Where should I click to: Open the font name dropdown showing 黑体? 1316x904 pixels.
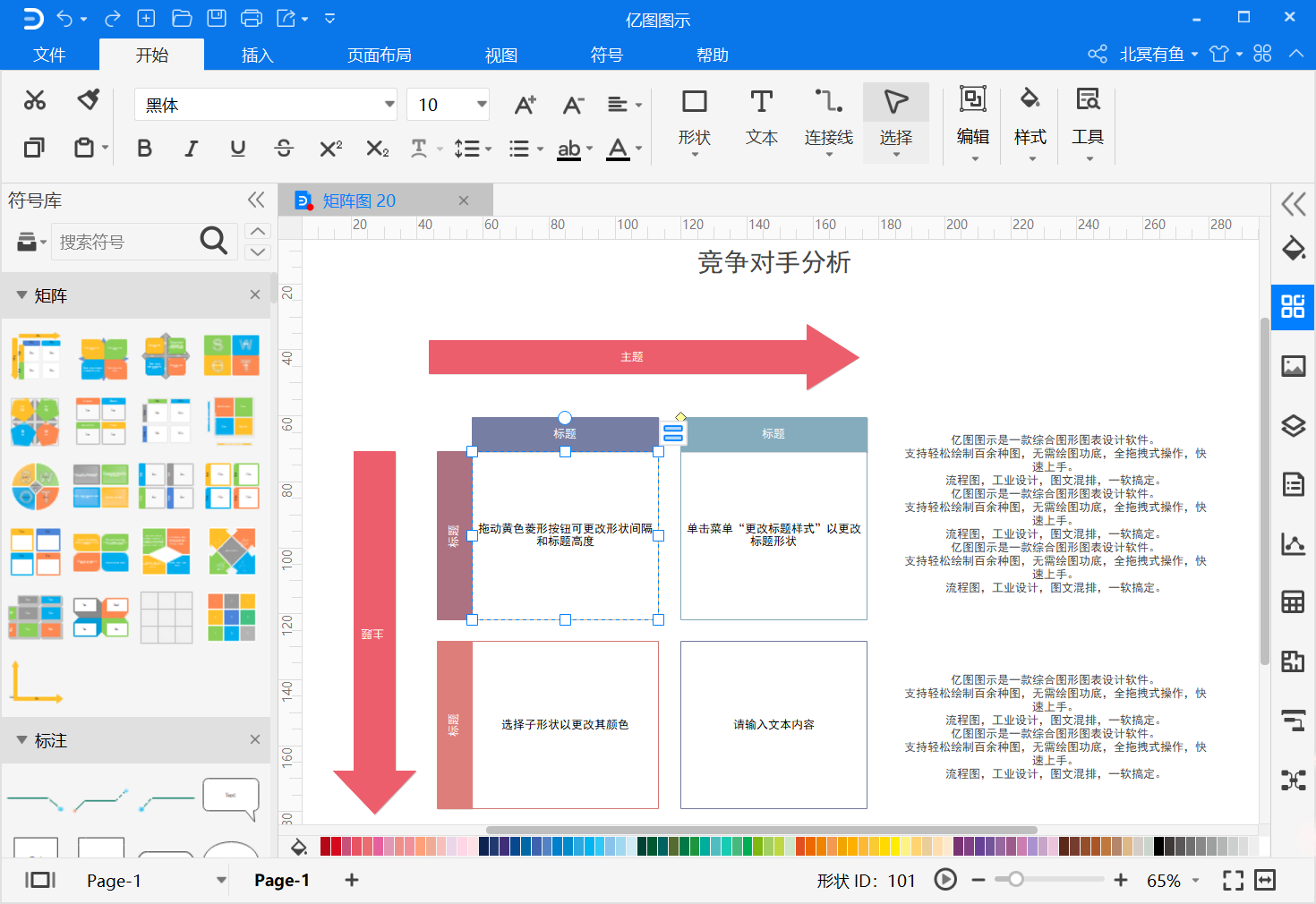266,105
